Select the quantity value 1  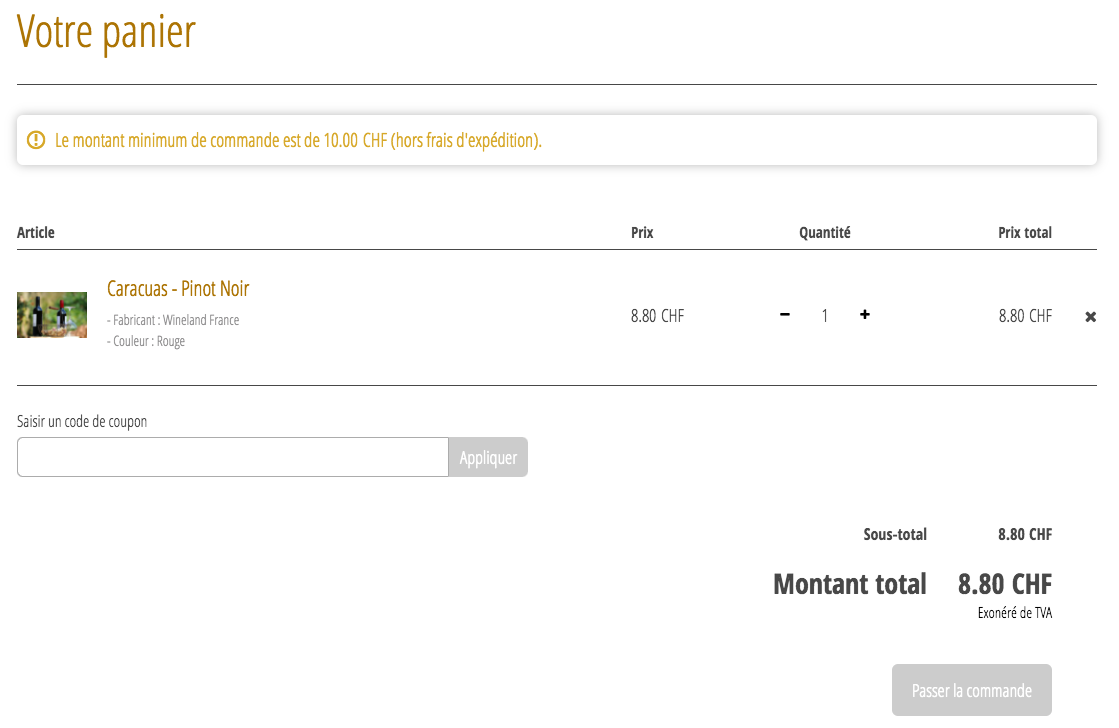pos(824,315)
